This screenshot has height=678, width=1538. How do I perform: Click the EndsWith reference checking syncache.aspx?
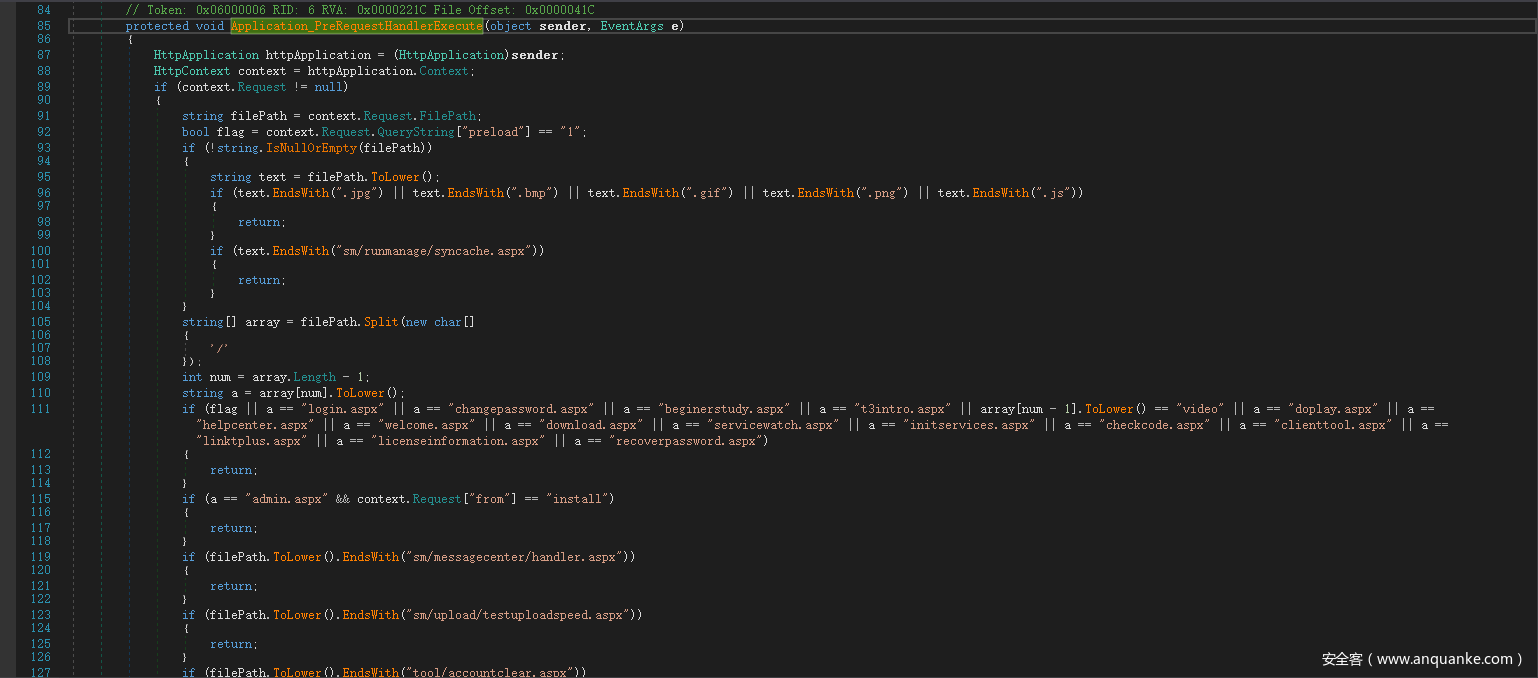tap(302, 250)
